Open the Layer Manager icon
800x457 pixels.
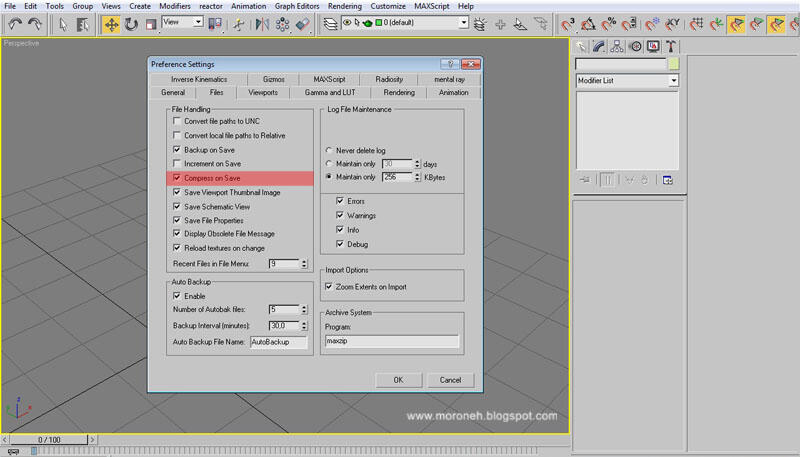point(331,23)
